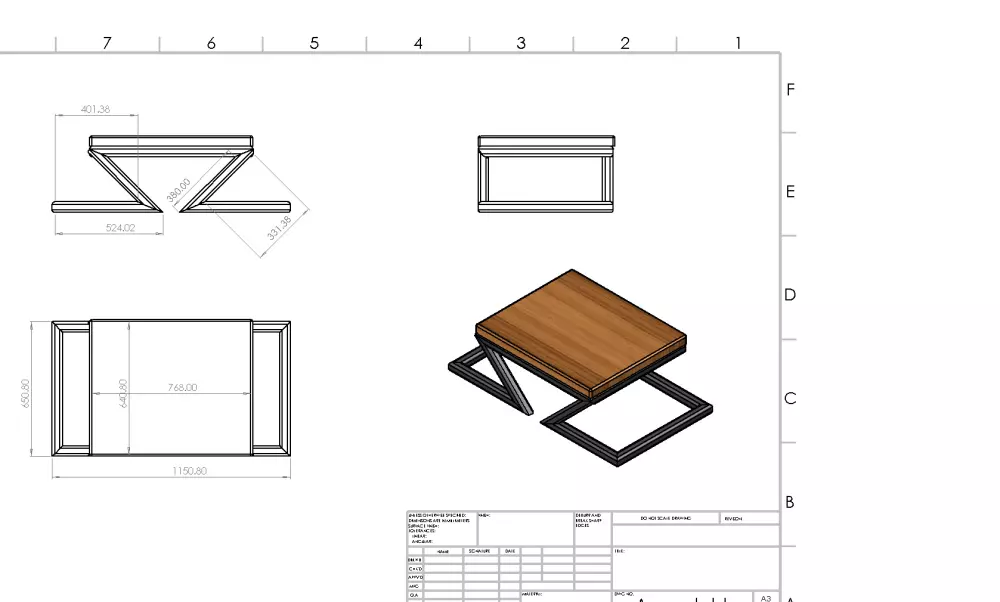Click the APPV'D row label
The height and width of the screenshot is (602, 1000).
click(x=415, y=577)
